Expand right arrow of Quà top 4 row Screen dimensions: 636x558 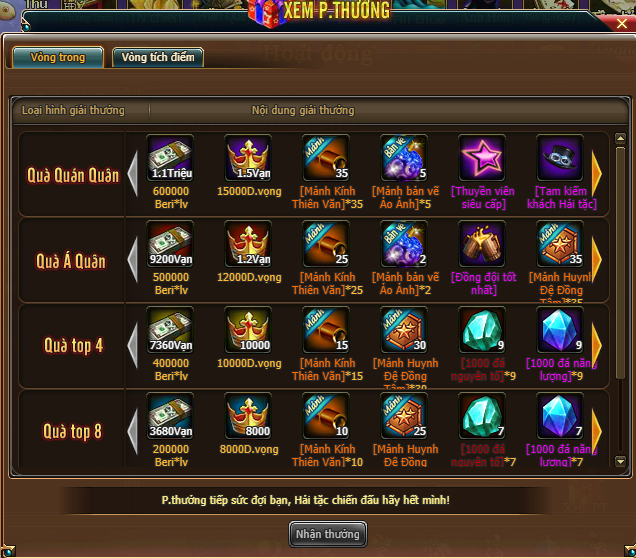(597, 346)
